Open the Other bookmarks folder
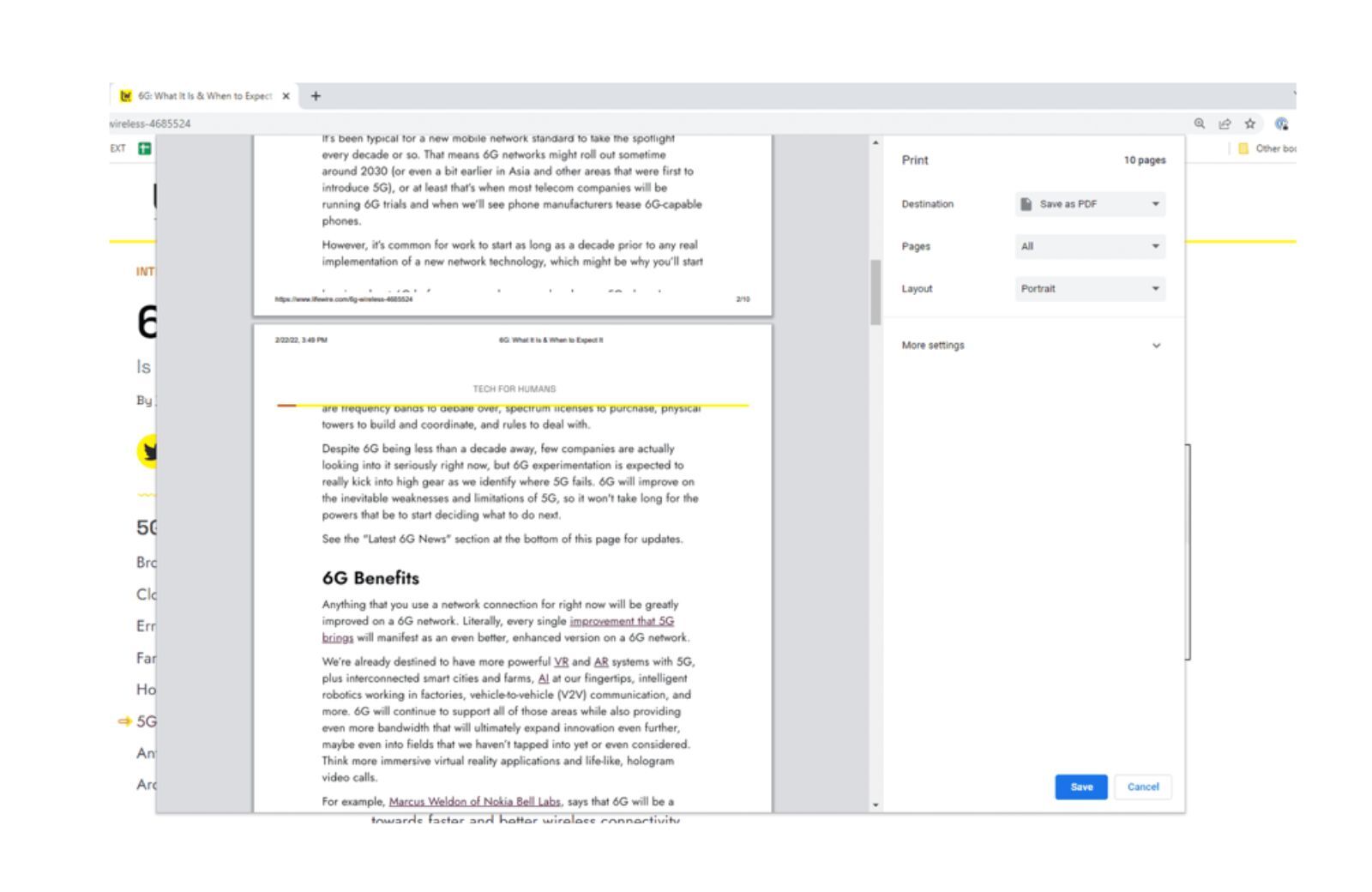1372x892 pixels. click(x=1267, y=148)
